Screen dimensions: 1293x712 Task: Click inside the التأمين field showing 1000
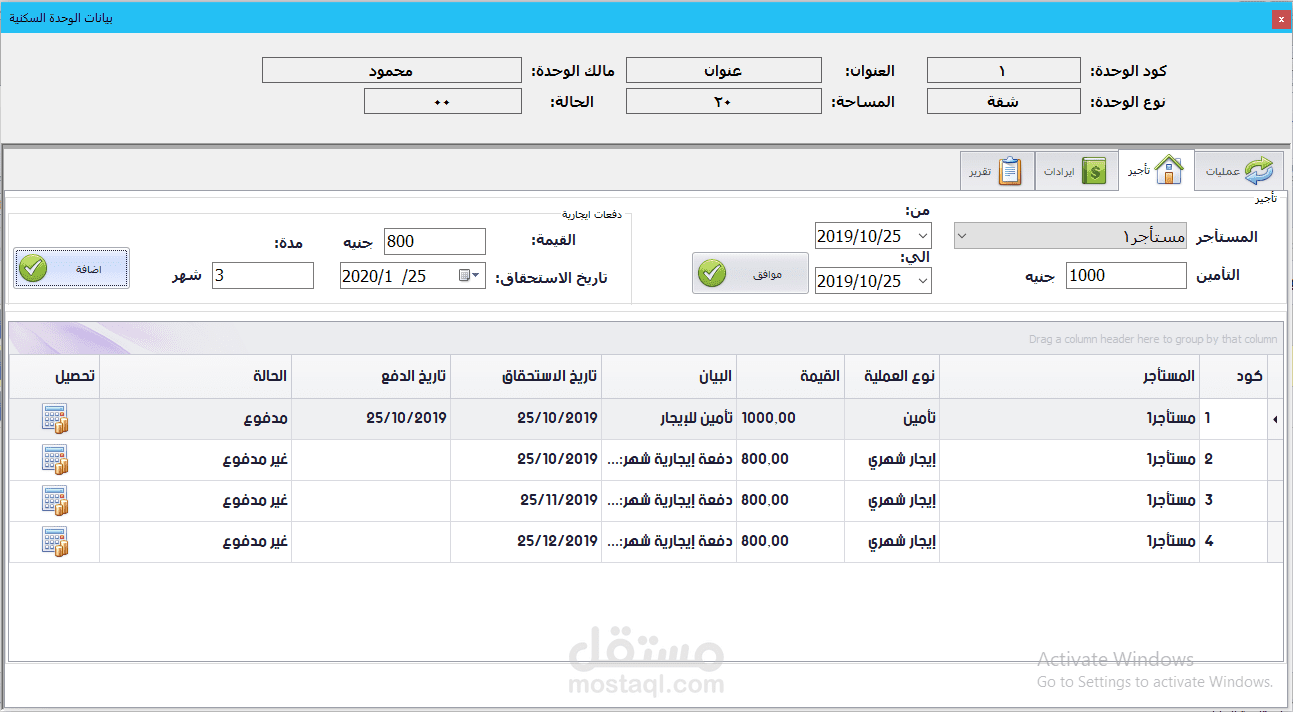point(1125,275)
